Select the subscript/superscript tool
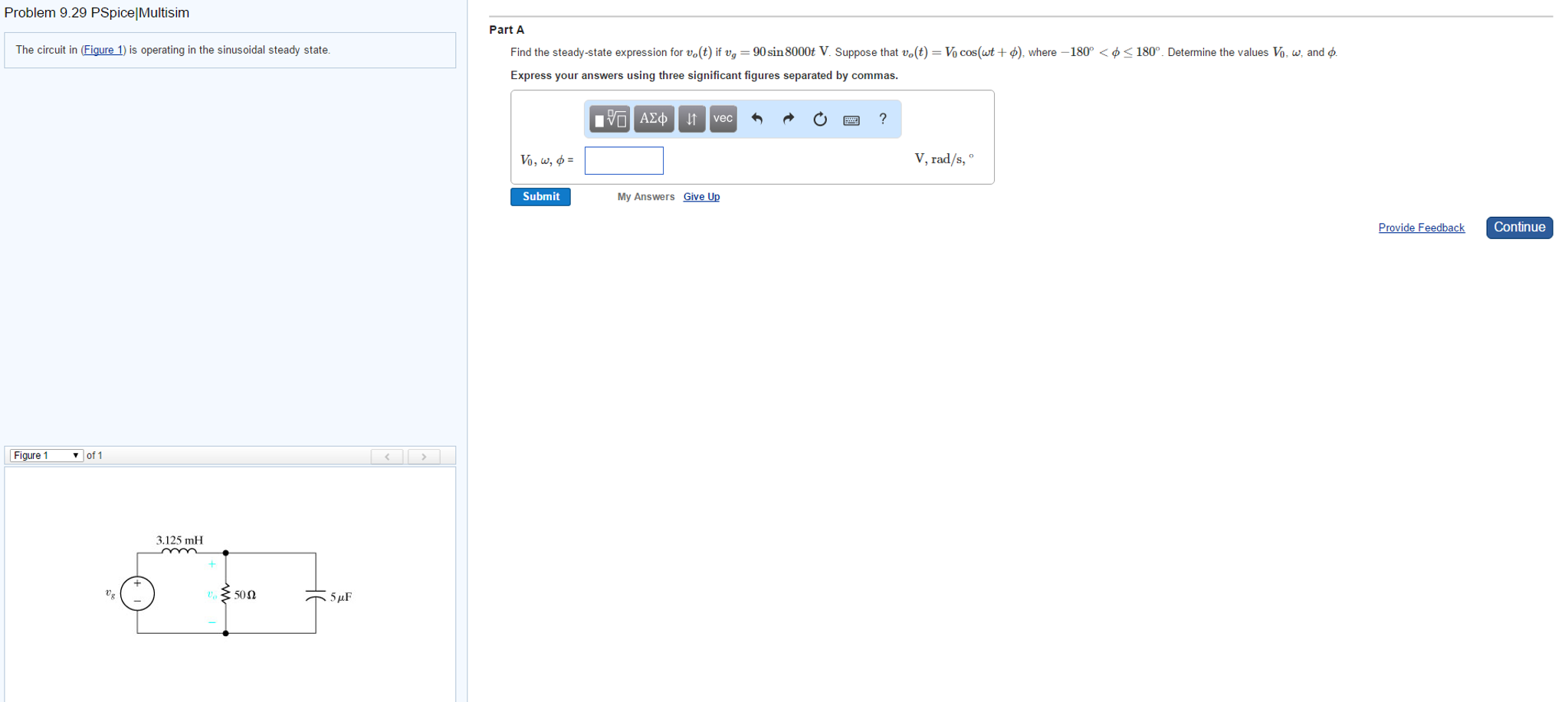Image resolution: width=1568 pixels, height=702 pixels. 691,119
